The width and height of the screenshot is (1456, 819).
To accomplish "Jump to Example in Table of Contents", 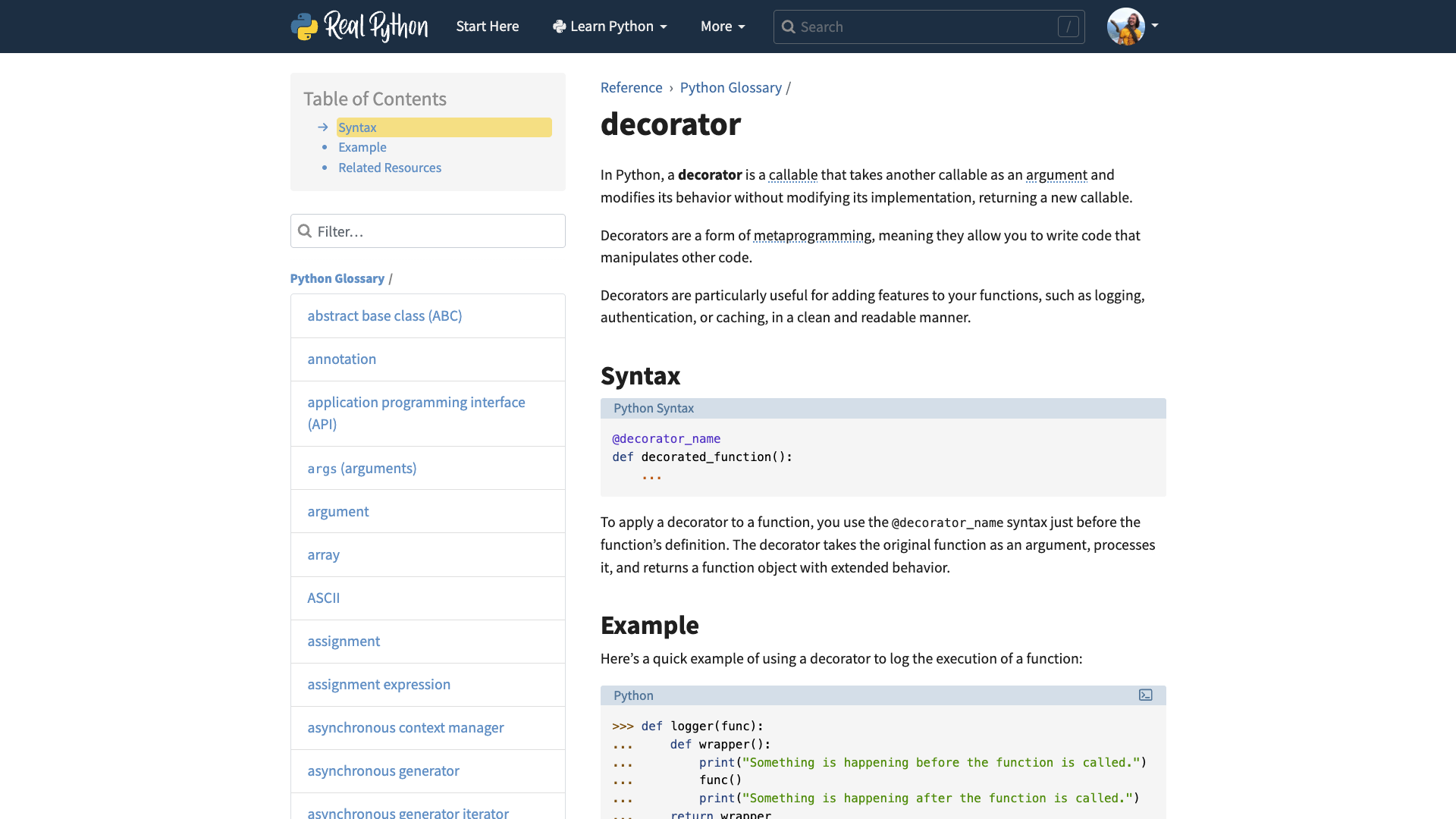I will coord(362,147).
